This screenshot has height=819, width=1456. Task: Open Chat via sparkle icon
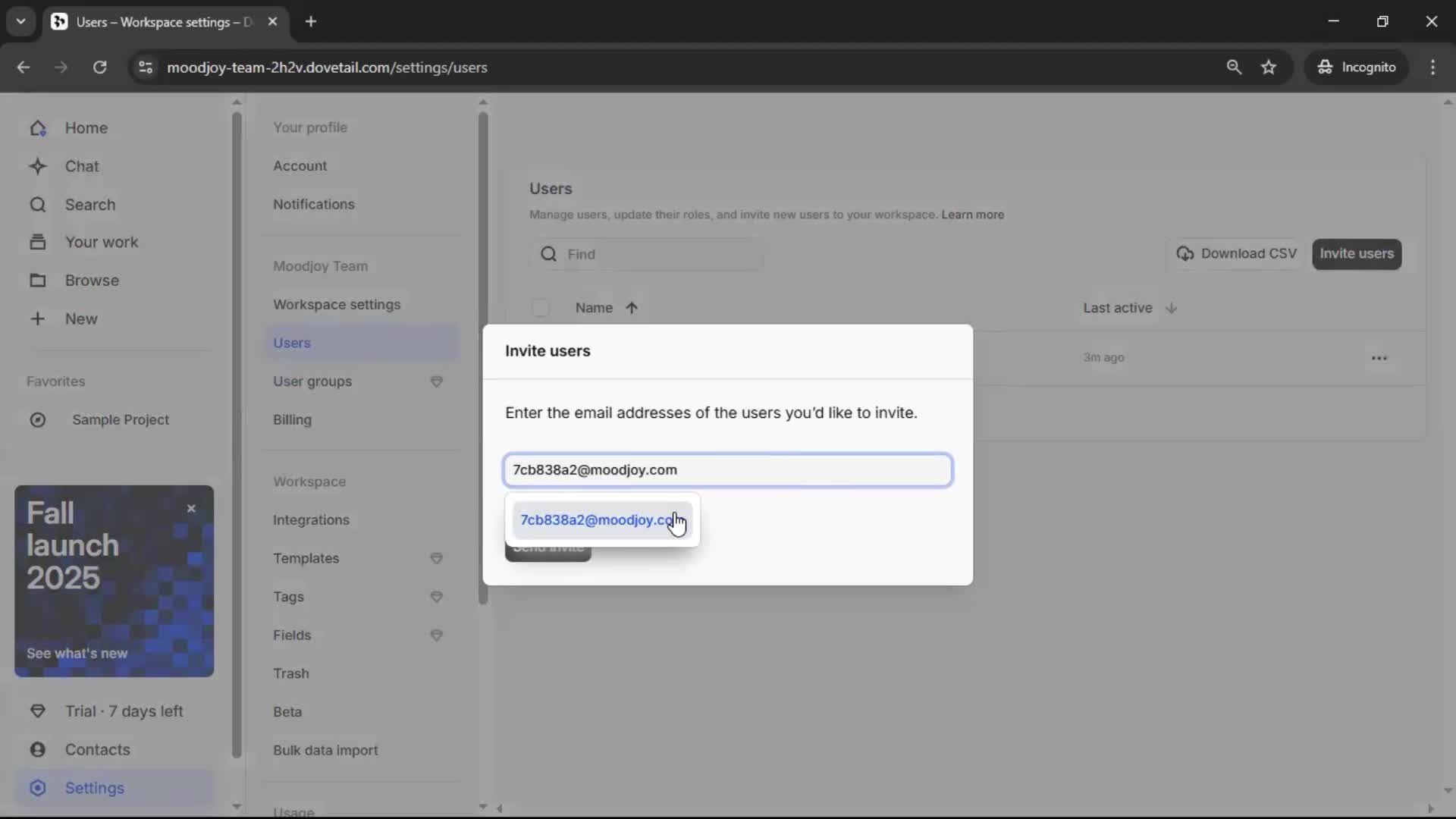(x=38, y=166)
